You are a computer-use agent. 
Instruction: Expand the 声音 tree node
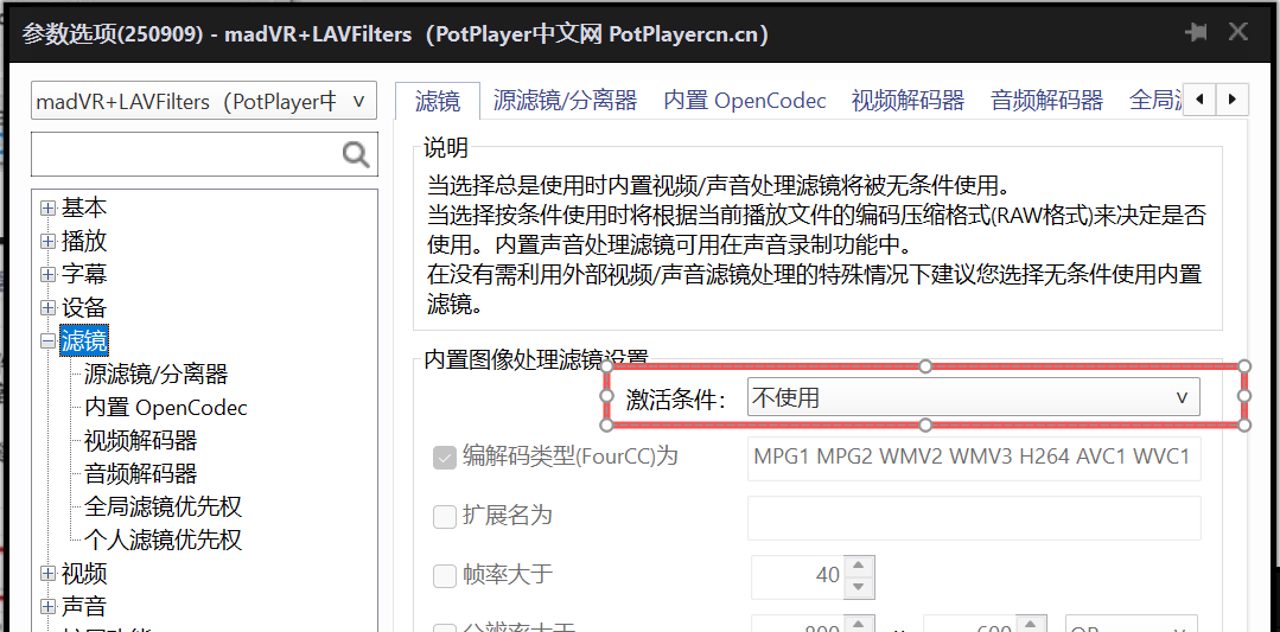pos(47,607)
